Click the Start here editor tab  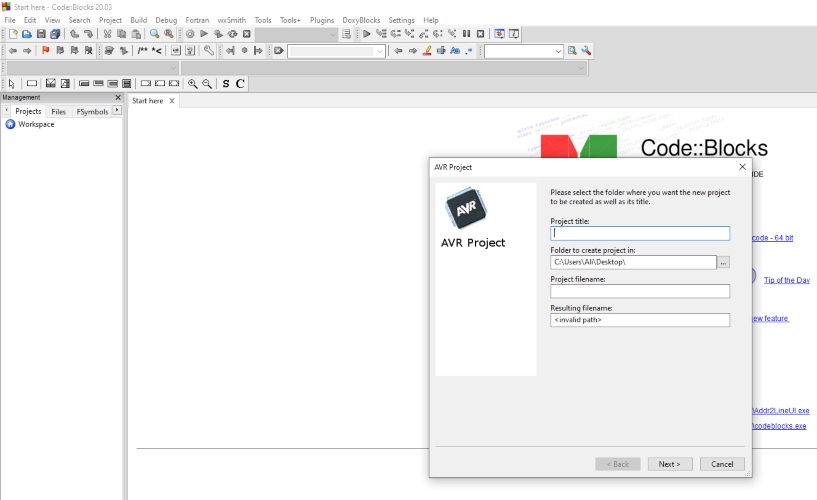coord(147,101)
